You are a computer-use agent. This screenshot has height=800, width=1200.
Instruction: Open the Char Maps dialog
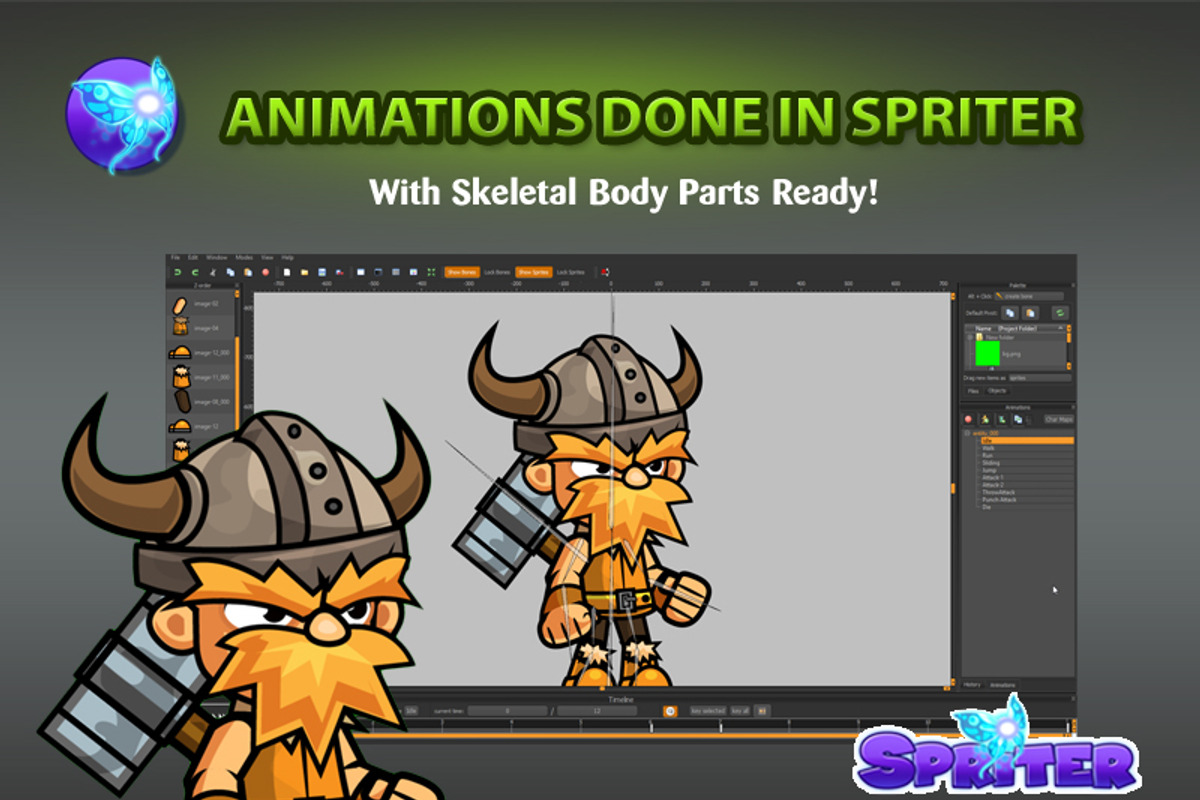(x=1057, y=419)
